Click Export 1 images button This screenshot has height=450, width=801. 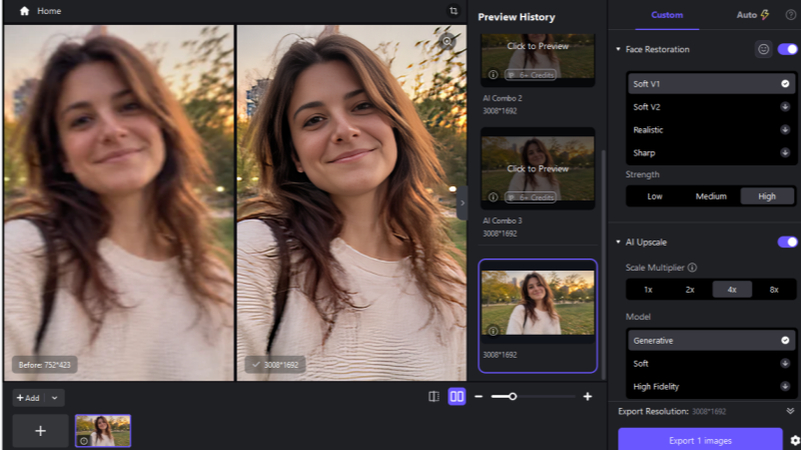pos(700,440)
